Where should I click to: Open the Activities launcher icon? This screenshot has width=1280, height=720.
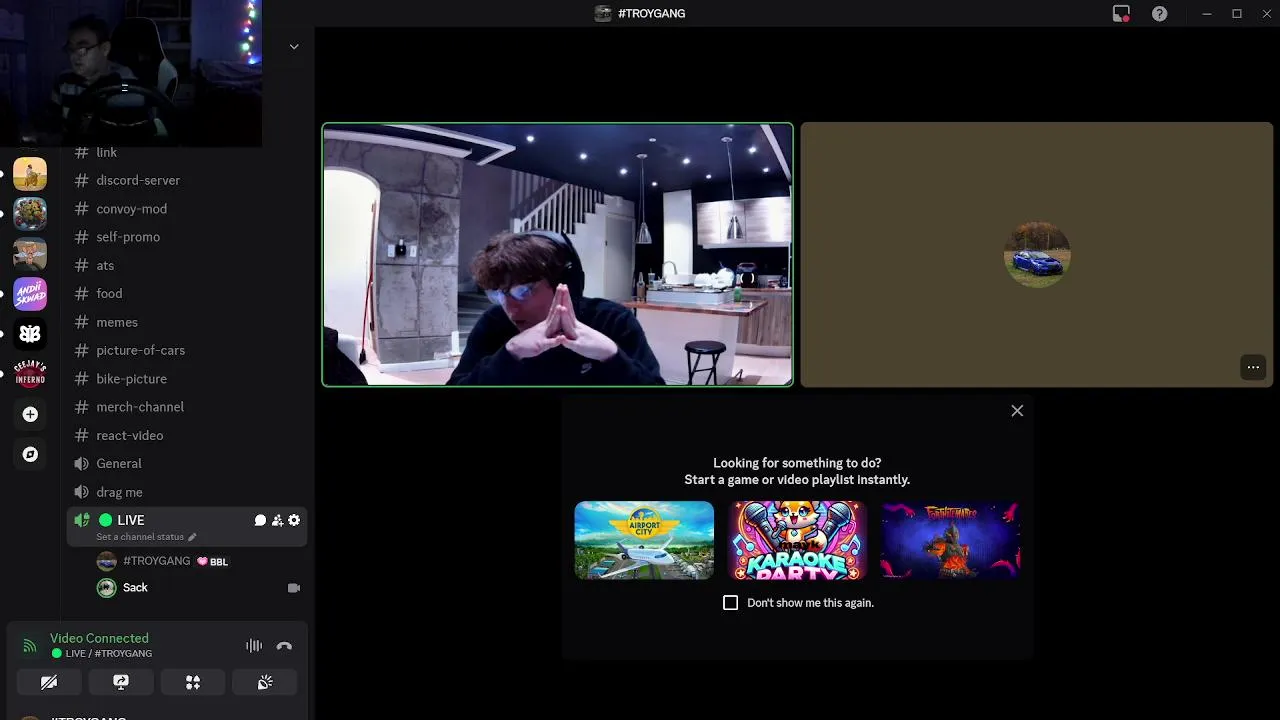tap(193, 682)
